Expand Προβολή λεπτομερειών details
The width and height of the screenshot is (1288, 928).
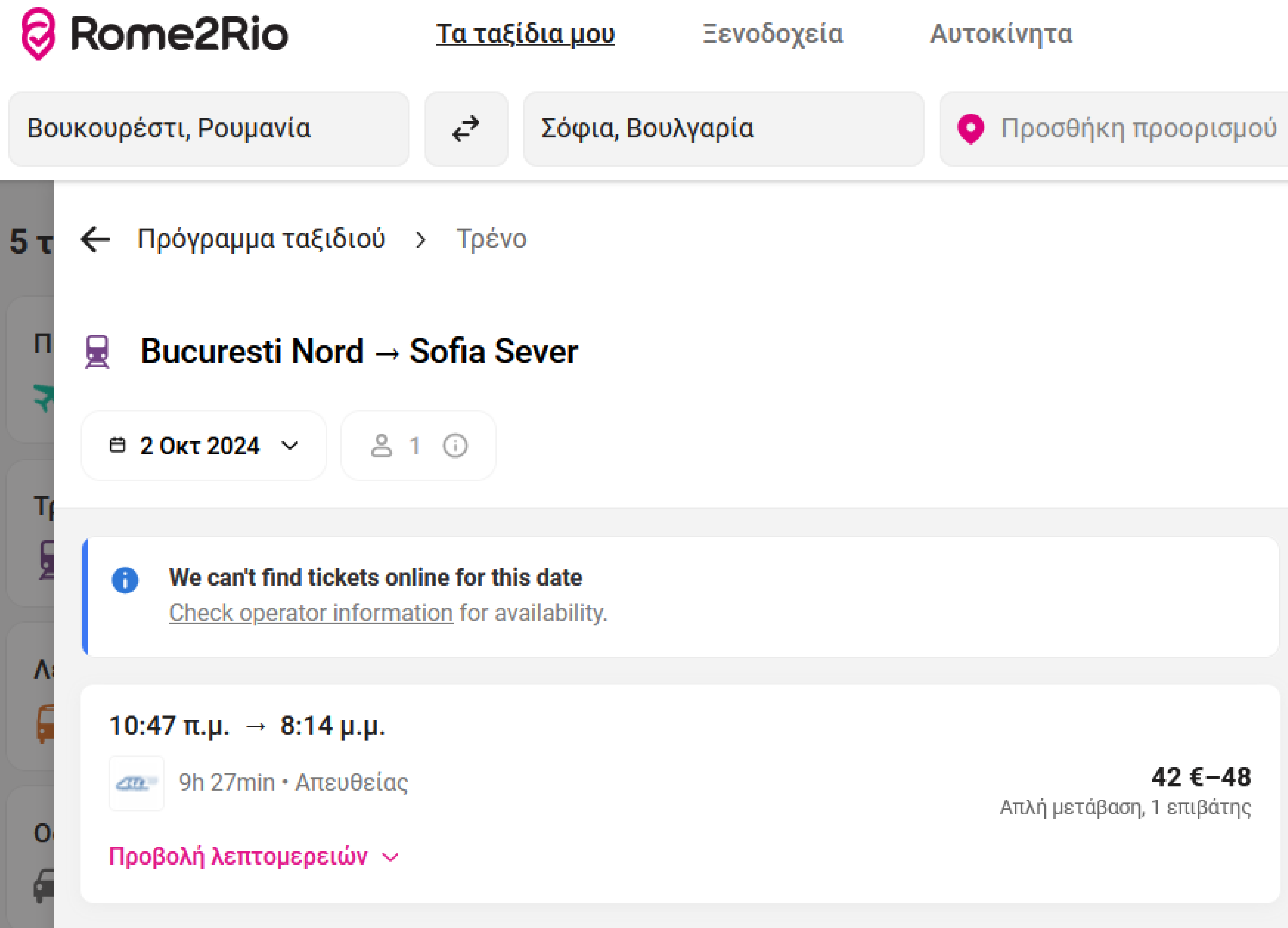(238, 856)
